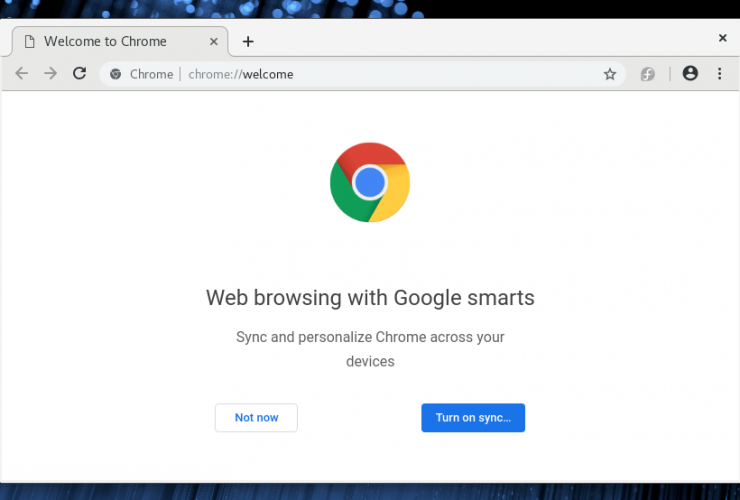Screen dimensions: 740x500
Task: Reload the welcome page
Action: pos(80,74)
